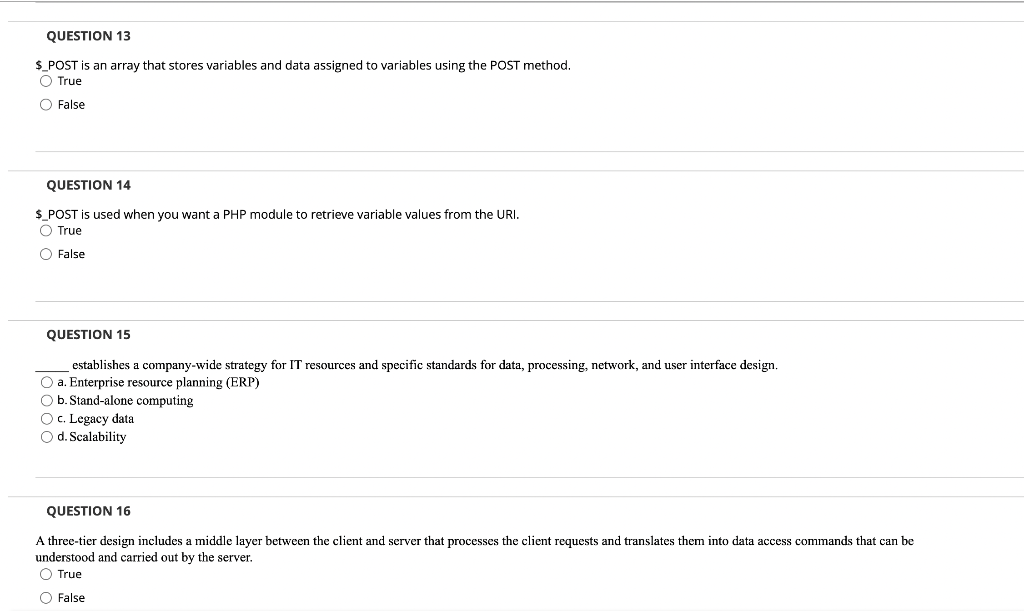Select False for Question 13
This screenshot has width=1024, height=611.
coord(45,104)
